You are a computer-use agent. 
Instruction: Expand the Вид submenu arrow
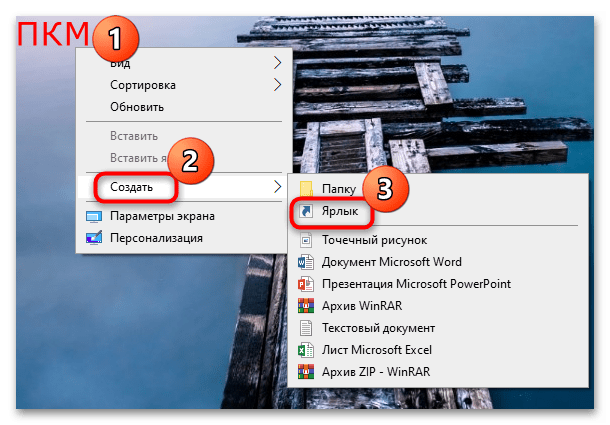277,63
